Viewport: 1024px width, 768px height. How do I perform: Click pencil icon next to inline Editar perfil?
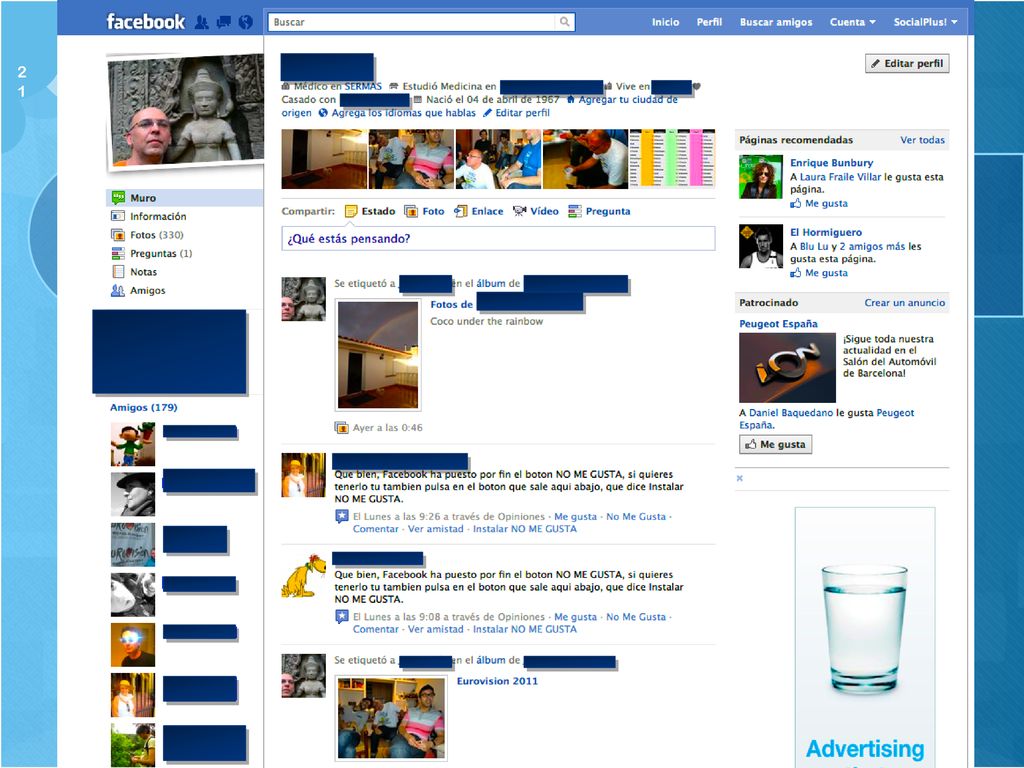tap(487, 113)
